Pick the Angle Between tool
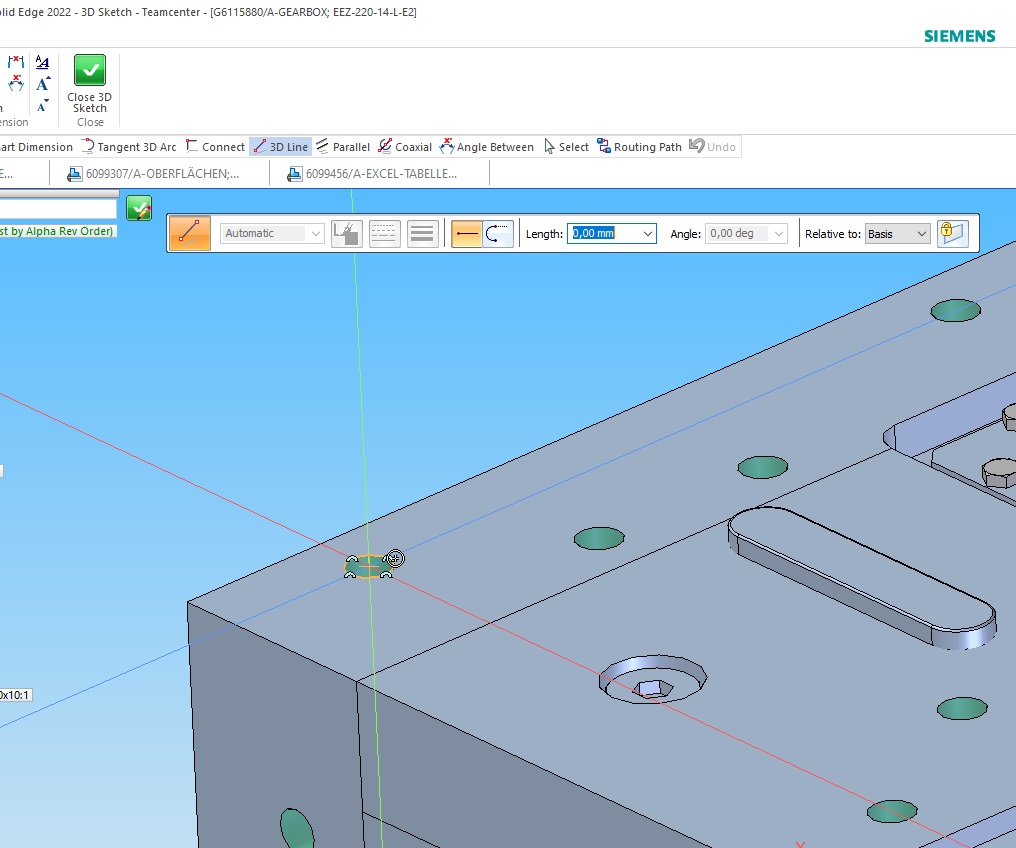 tap(487, 147)
